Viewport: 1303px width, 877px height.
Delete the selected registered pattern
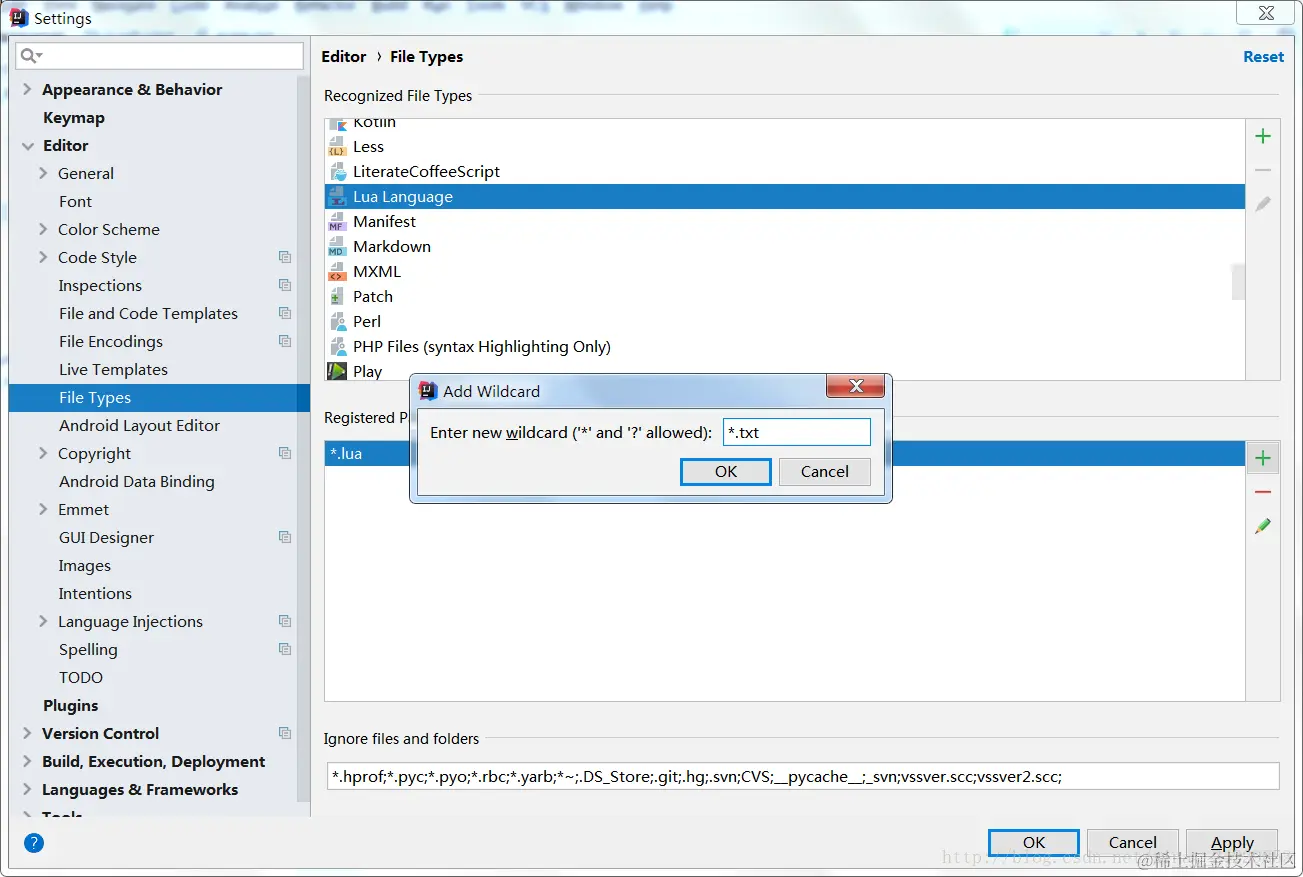pyautogui.click(x=1262, y=491)
